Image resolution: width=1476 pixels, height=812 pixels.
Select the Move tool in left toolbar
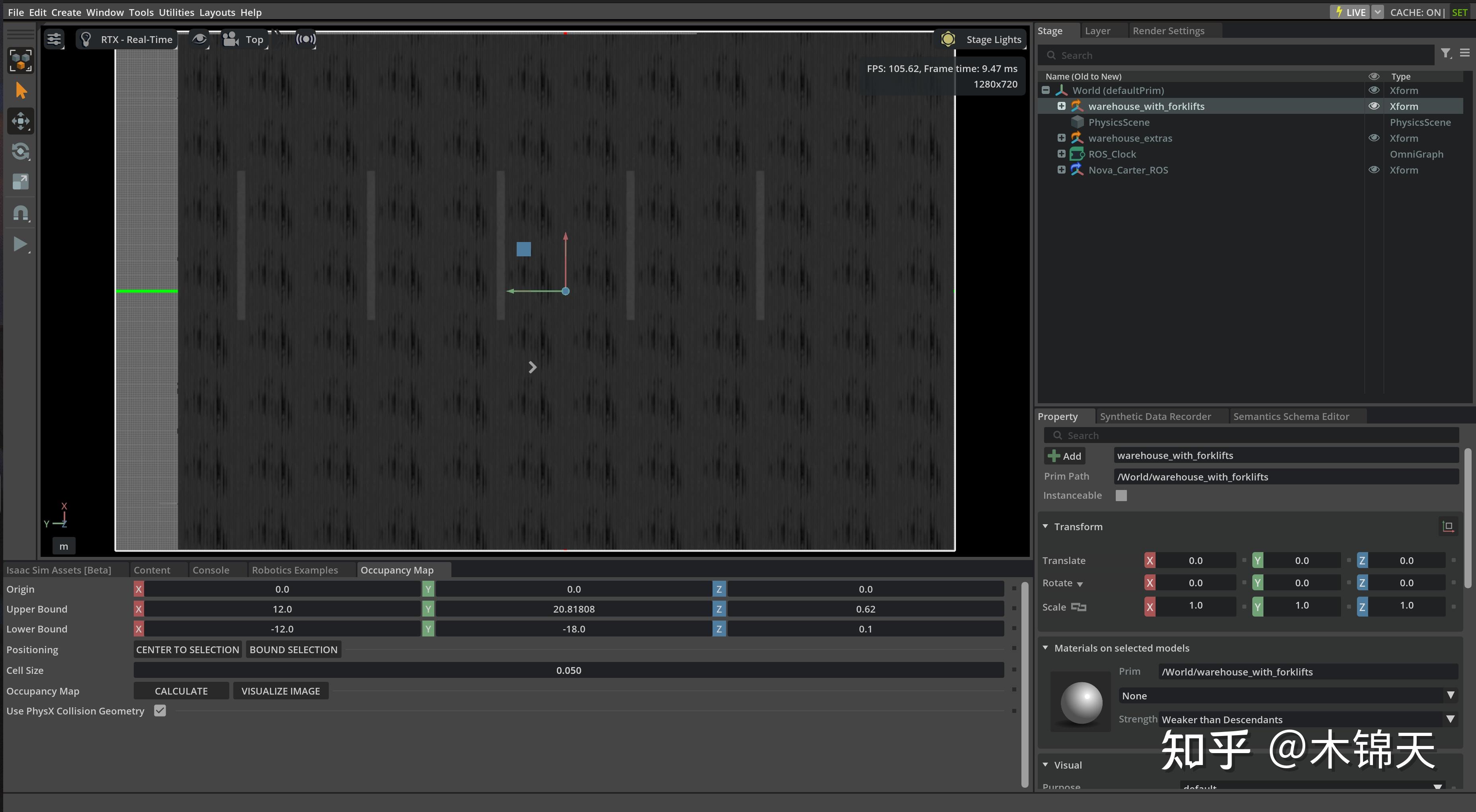[x=21, y=121]
